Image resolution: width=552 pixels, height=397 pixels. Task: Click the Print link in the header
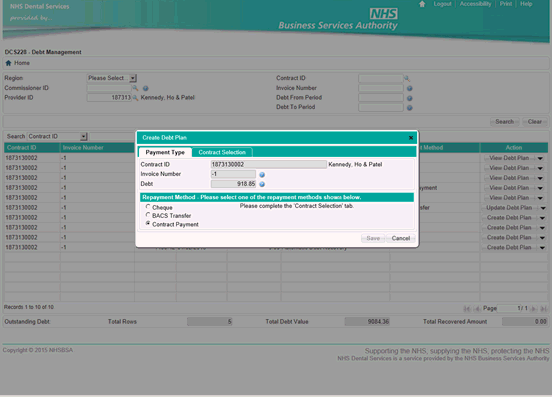coord(506,4)
